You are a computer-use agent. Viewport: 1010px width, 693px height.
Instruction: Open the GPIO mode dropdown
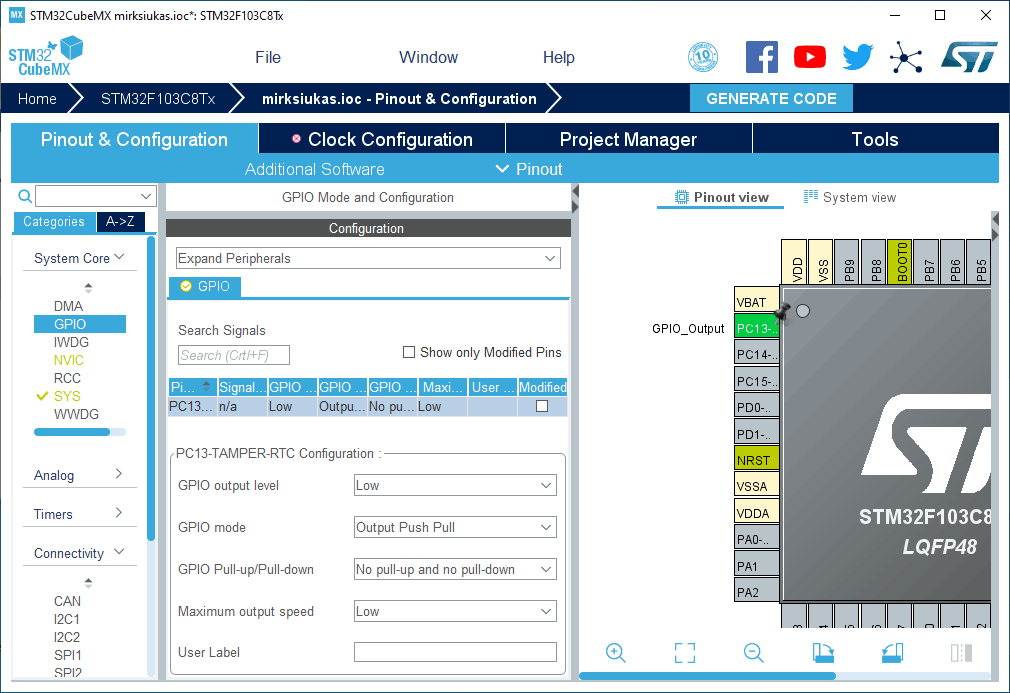[455, 527]
